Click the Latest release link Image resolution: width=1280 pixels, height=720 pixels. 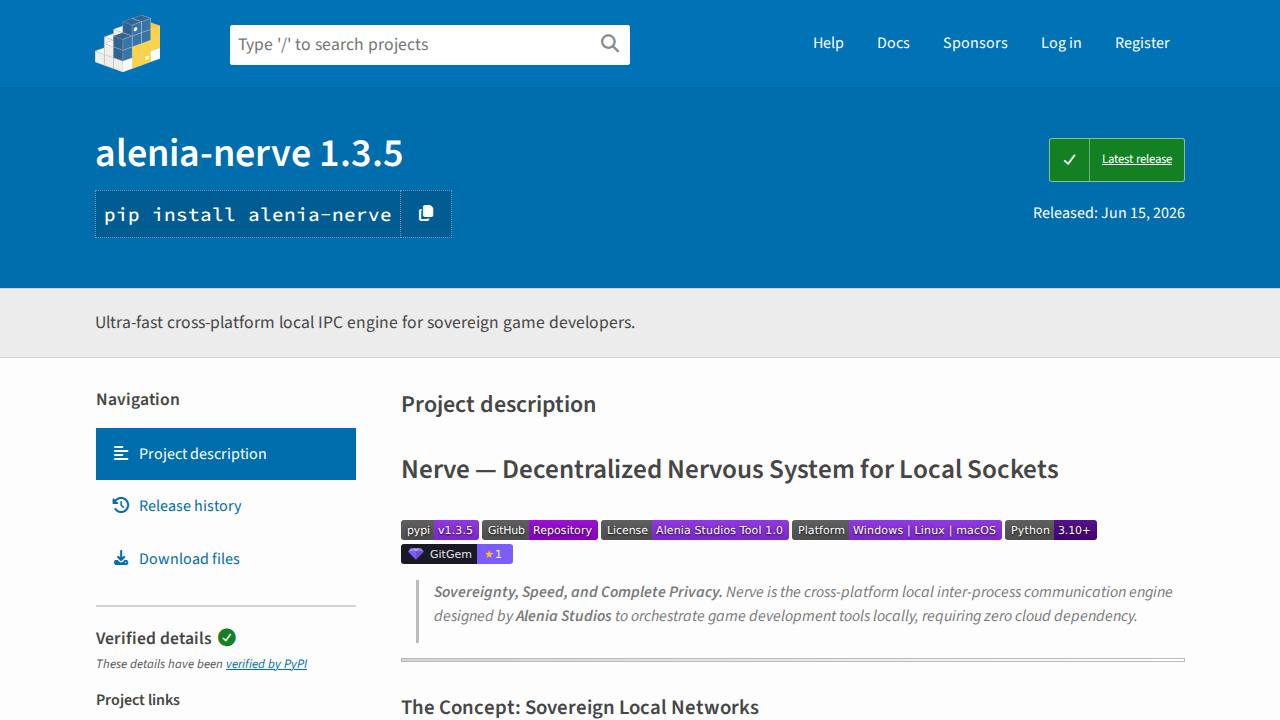pos(1137,160)
